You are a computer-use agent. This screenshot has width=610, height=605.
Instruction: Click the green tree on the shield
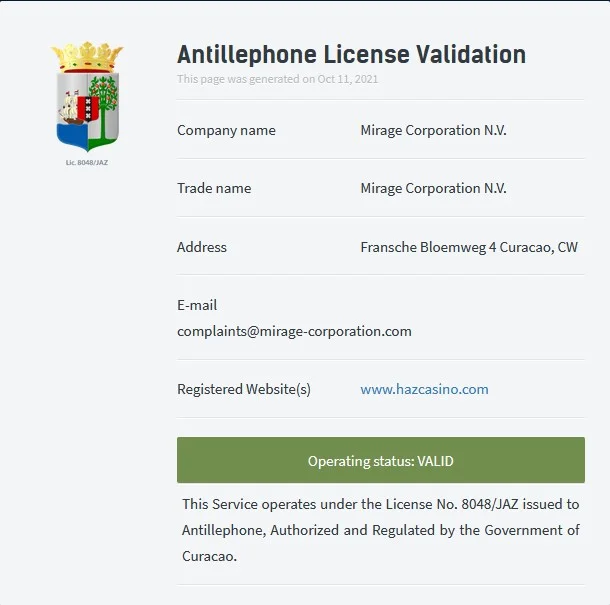pos(103,107)
